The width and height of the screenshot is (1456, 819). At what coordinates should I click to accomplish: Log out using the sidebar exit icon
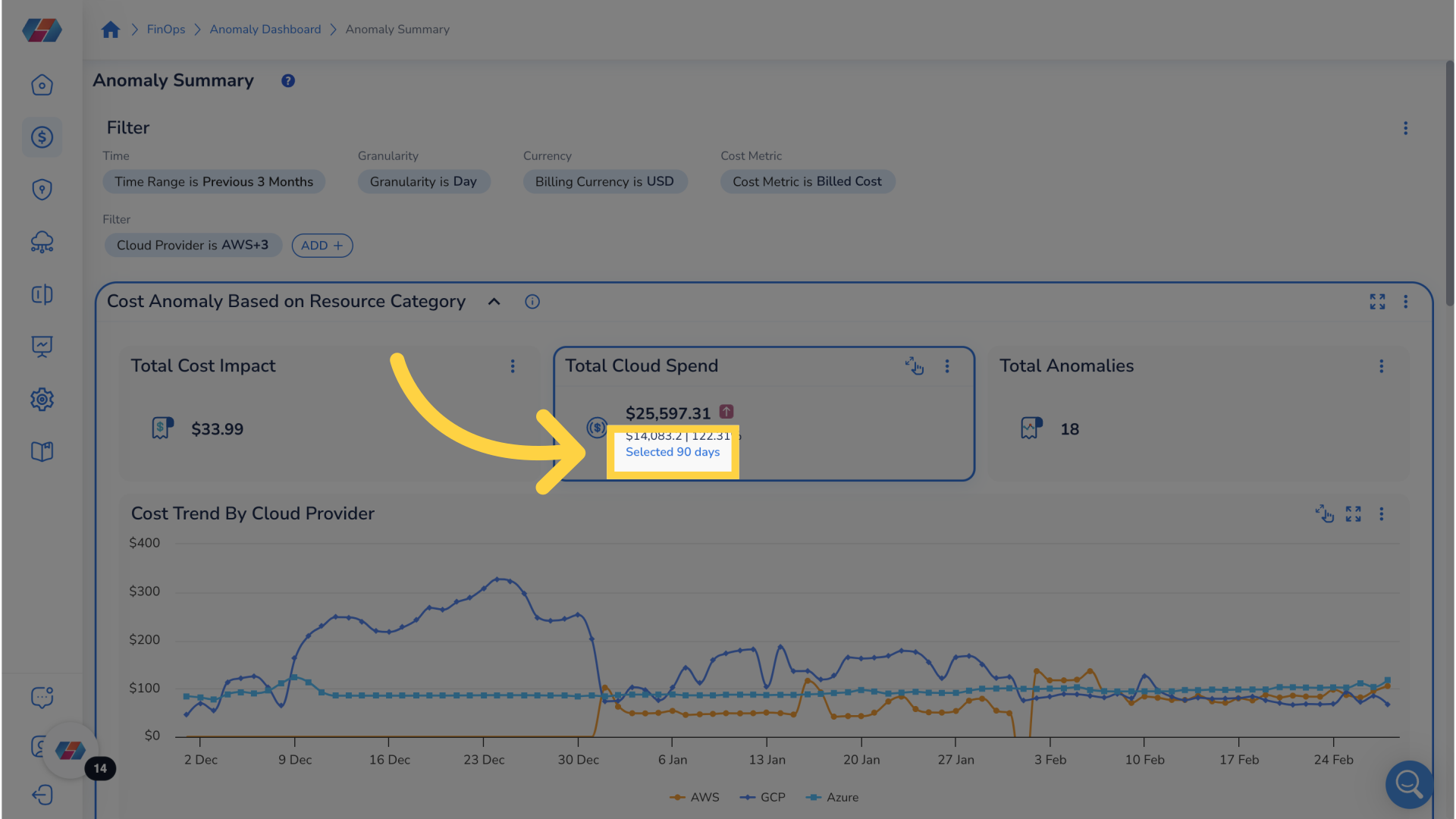[42, 795]
